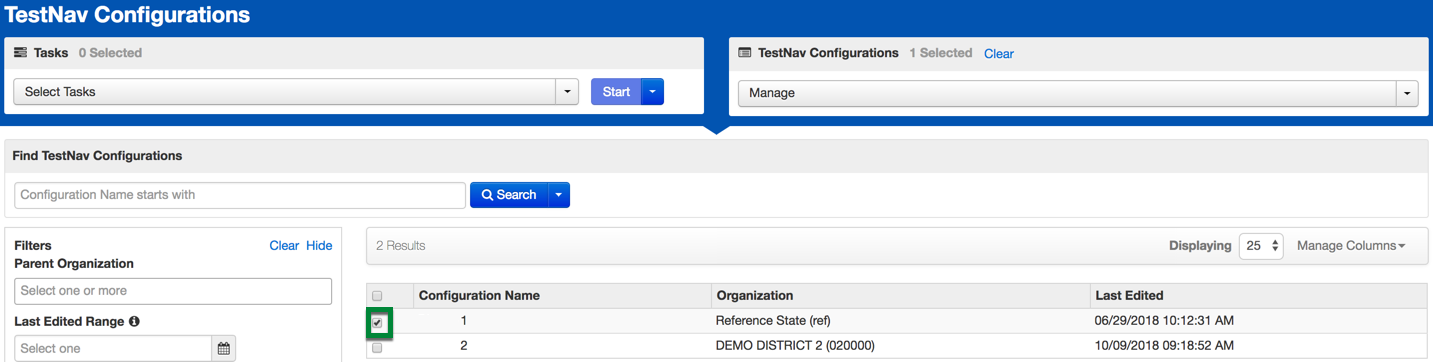Click configuration name 2

pyautogui.click(x=464, y=346)
